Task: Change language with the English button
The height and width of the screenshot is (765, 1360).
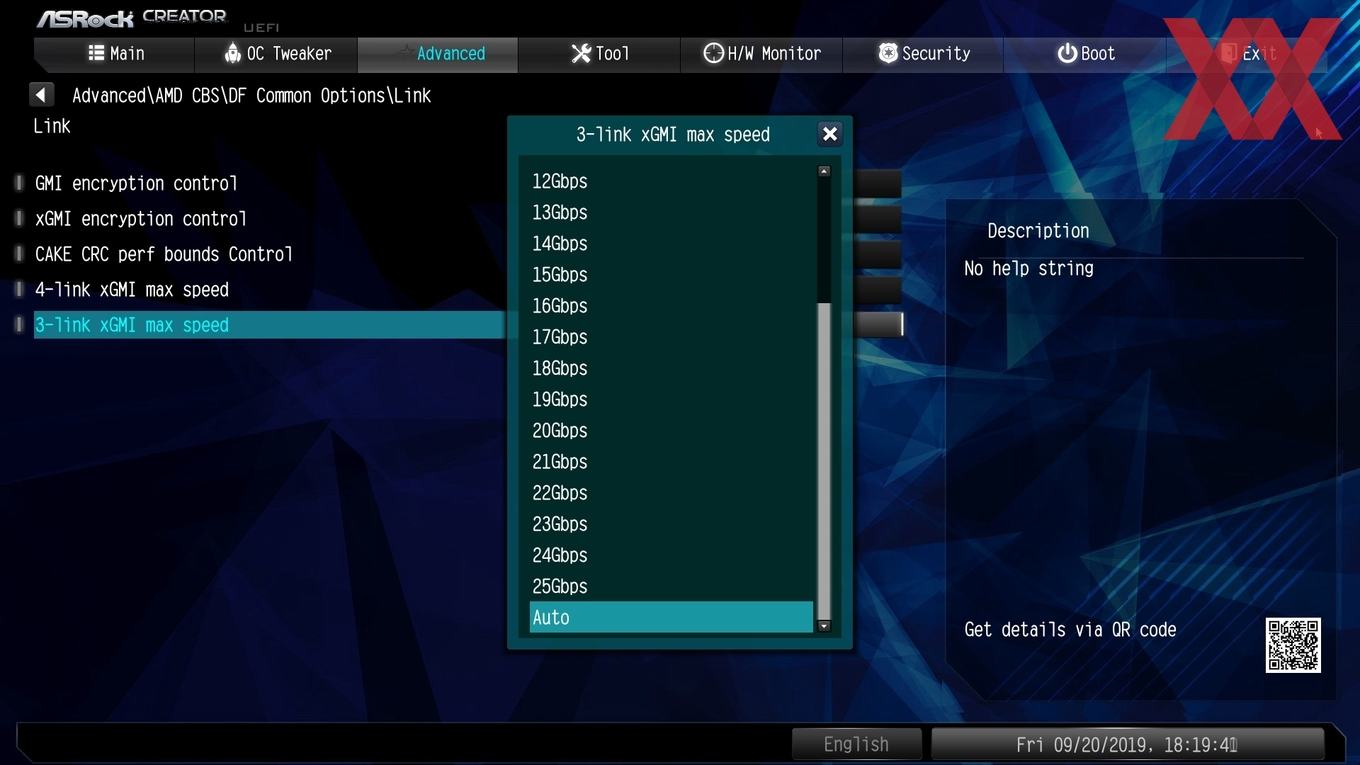Action: 856,744
